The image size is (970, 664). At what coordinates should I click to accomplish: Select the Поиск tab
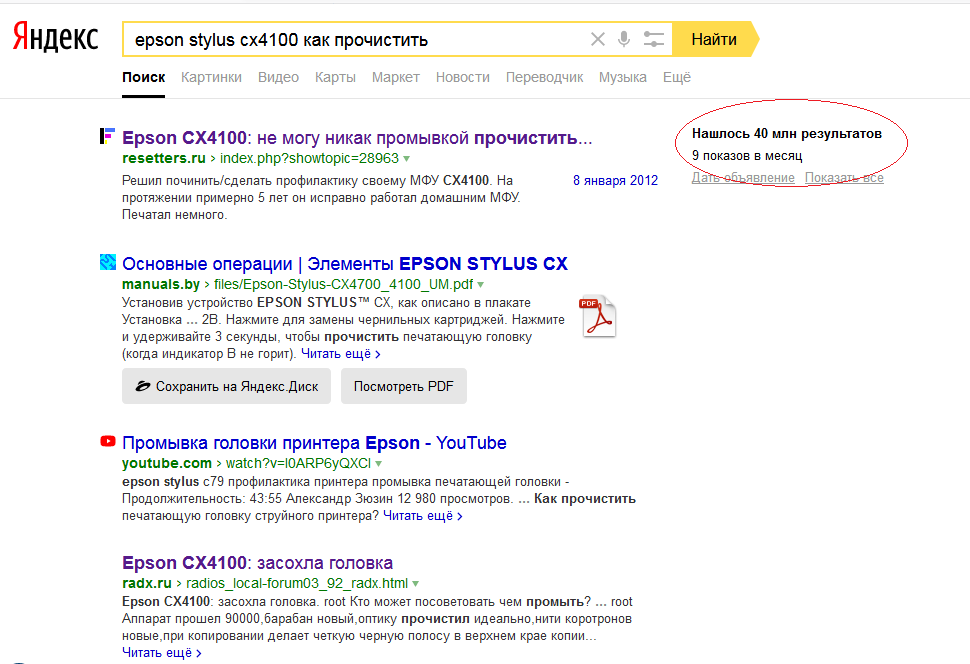click(x=144, y=77)
